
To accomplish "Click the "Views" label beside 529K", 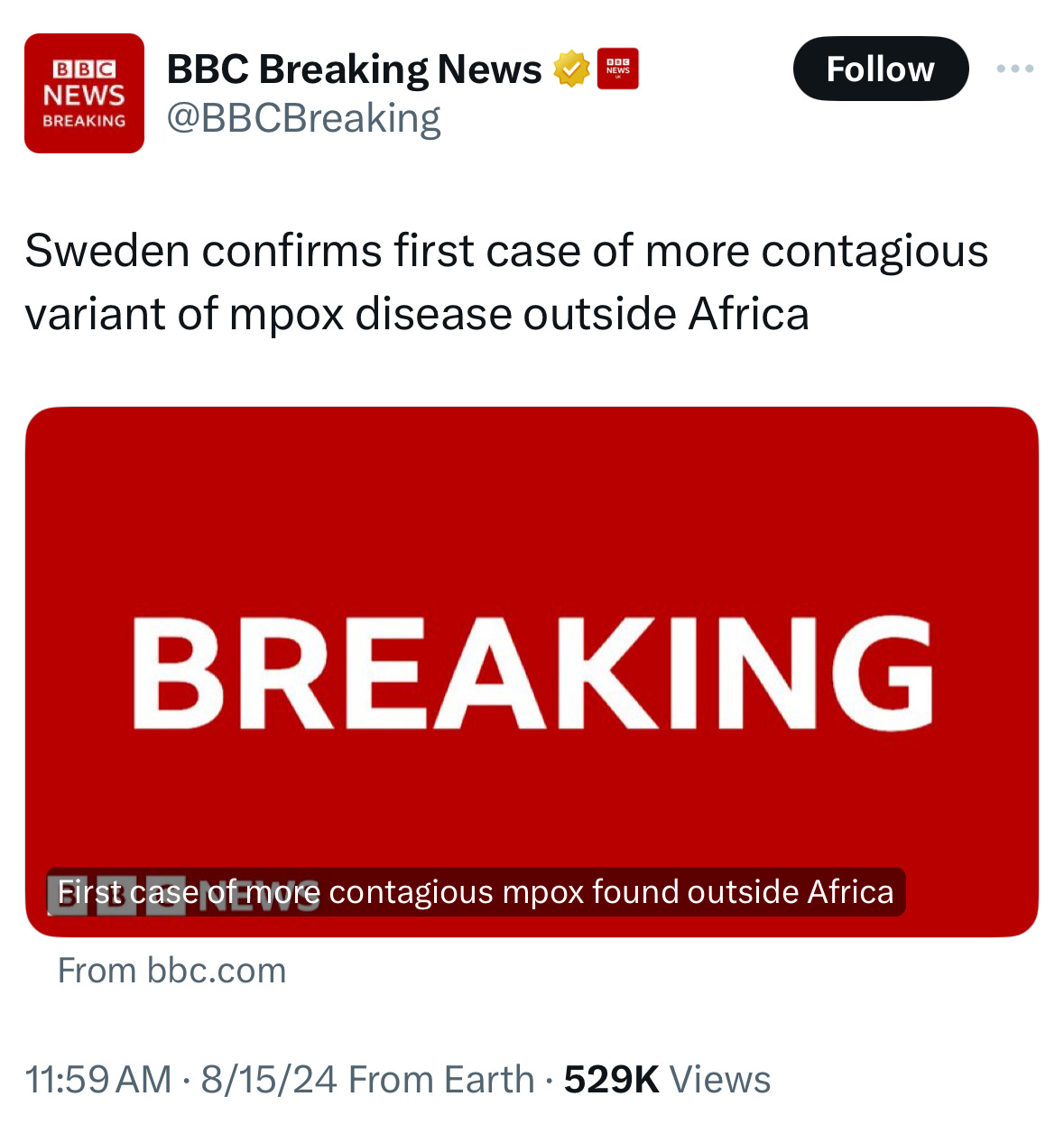I will pyautogui.click(x=720, y=1080).
